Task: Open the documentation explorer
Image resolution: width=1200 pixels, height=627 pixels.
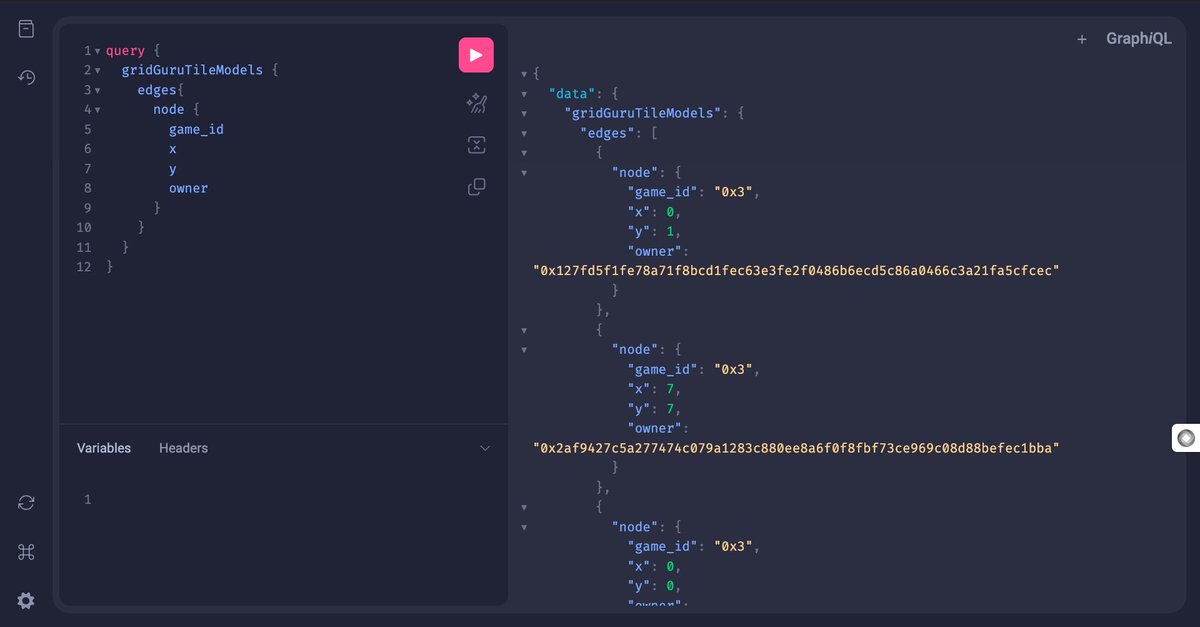Action: point(25,28)
